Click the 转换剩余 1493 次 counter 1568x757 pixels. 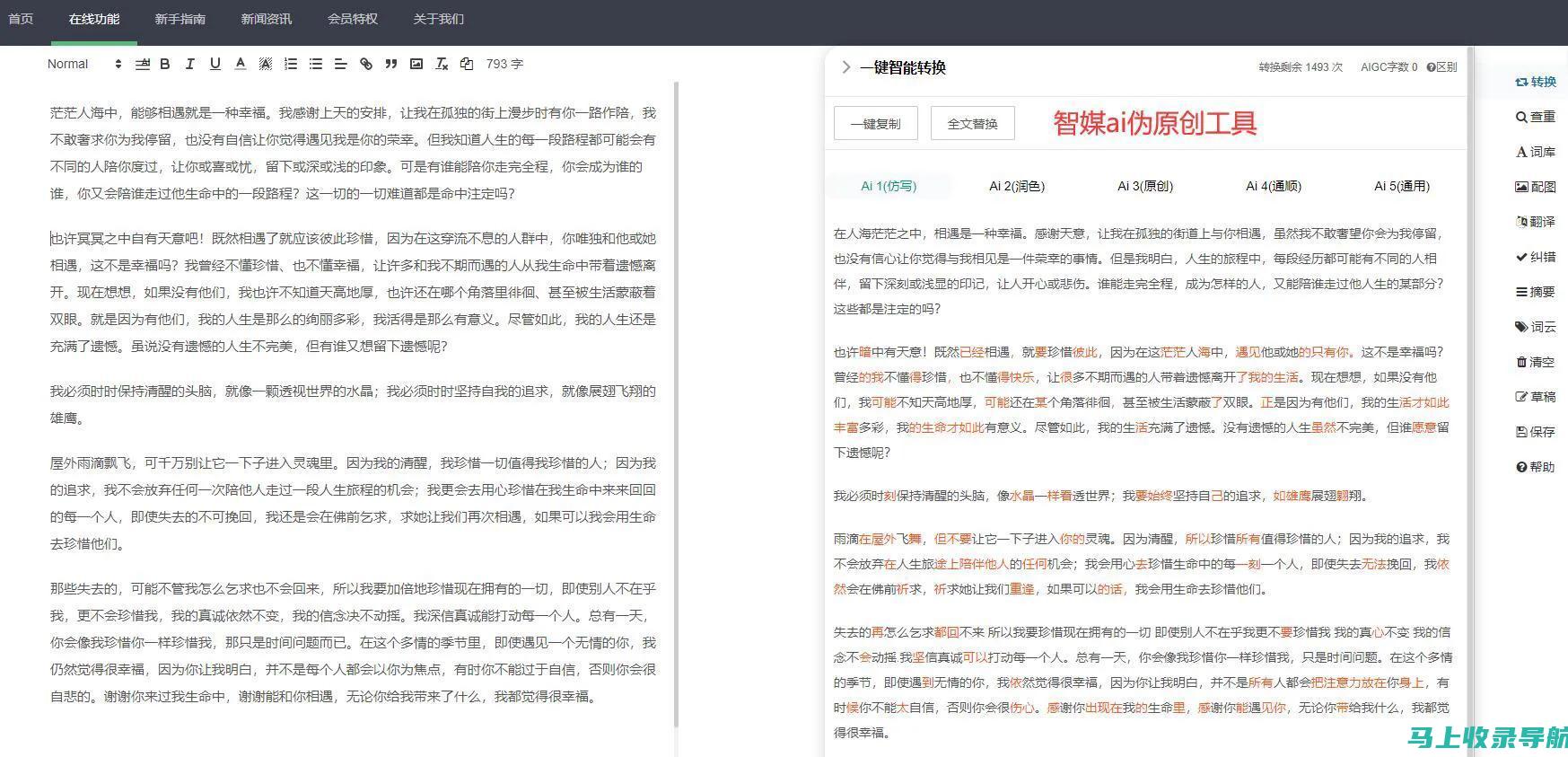tap(1301, 67)
